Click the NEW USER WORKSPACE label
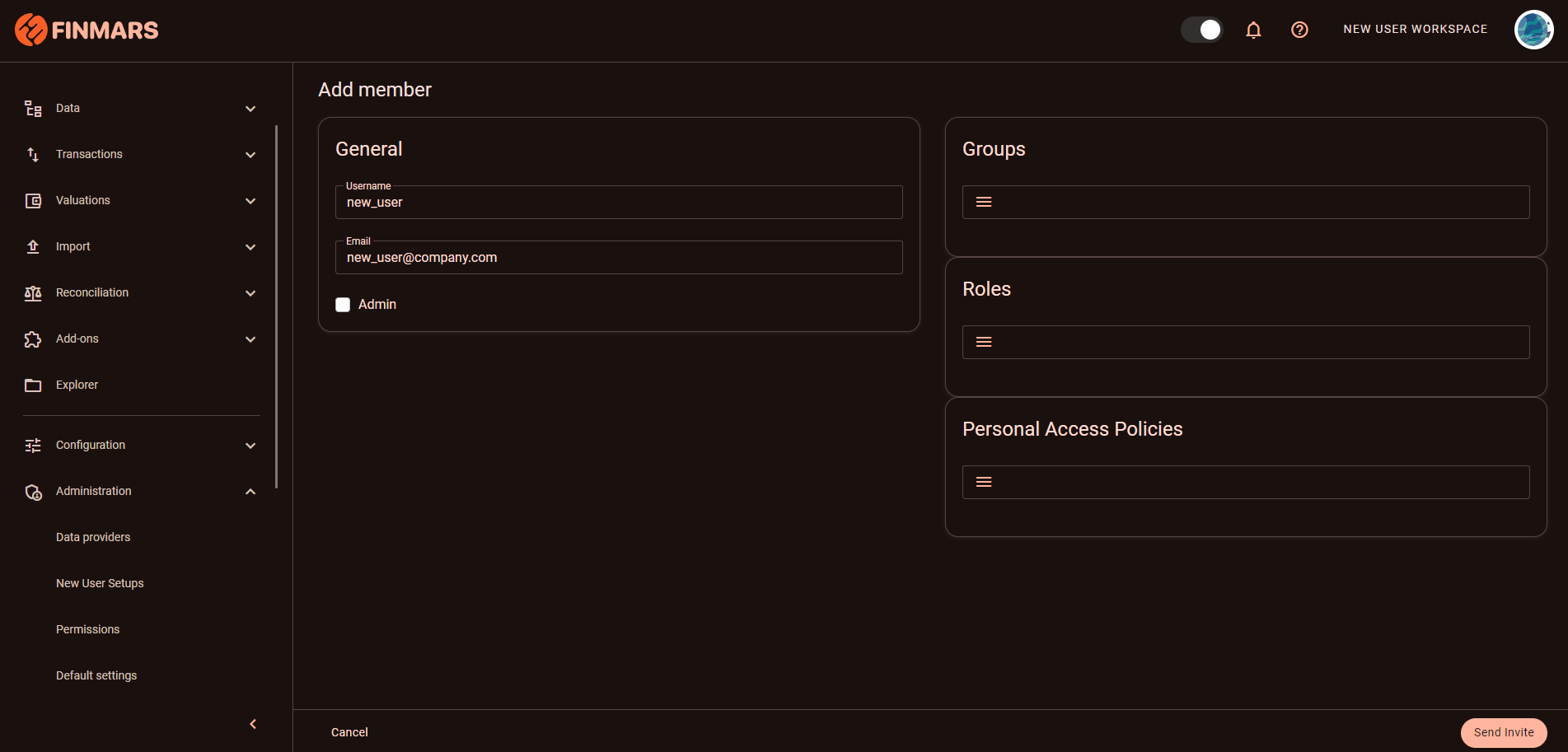The height and width of the screenshot is (752, 1568). click(x=1416, y=29)
